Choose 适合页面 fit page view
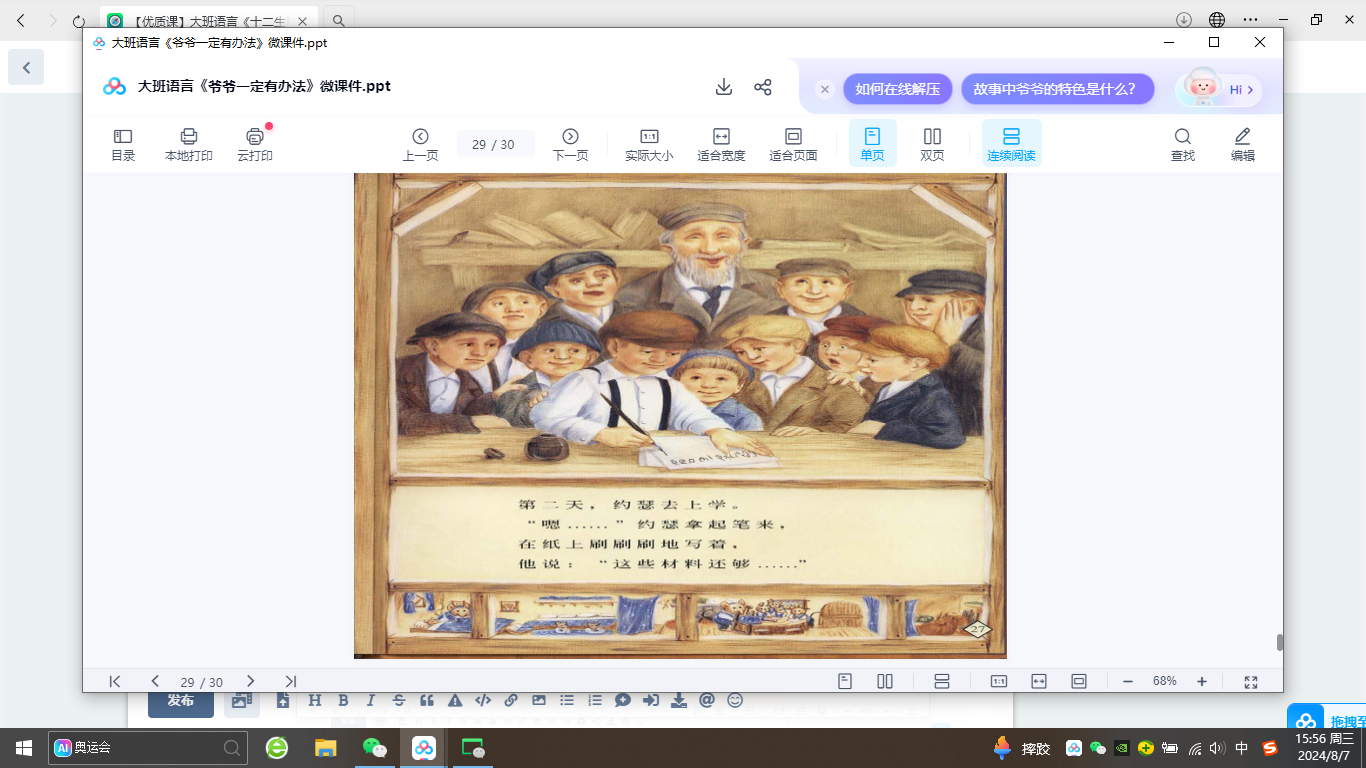 (793, 144)
